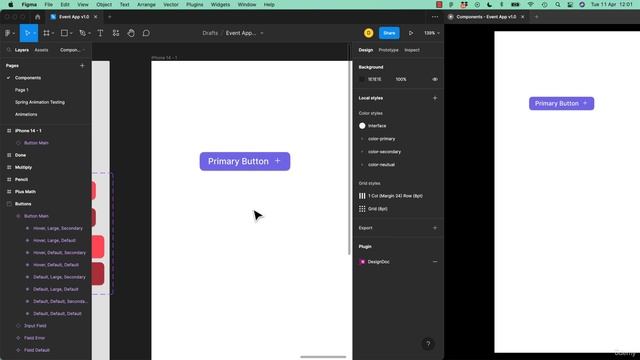Add a new local style
Screen dimensions: 640x360
(x=435, y=98)
